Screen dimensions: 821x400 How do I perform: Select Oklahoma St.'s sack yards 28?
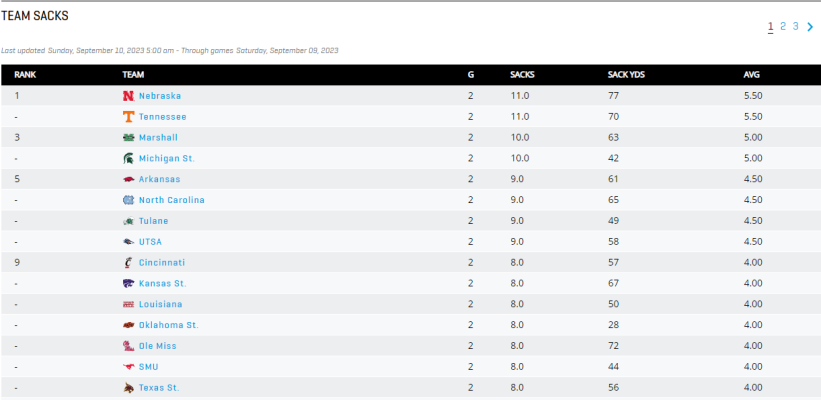click(613, 325)
